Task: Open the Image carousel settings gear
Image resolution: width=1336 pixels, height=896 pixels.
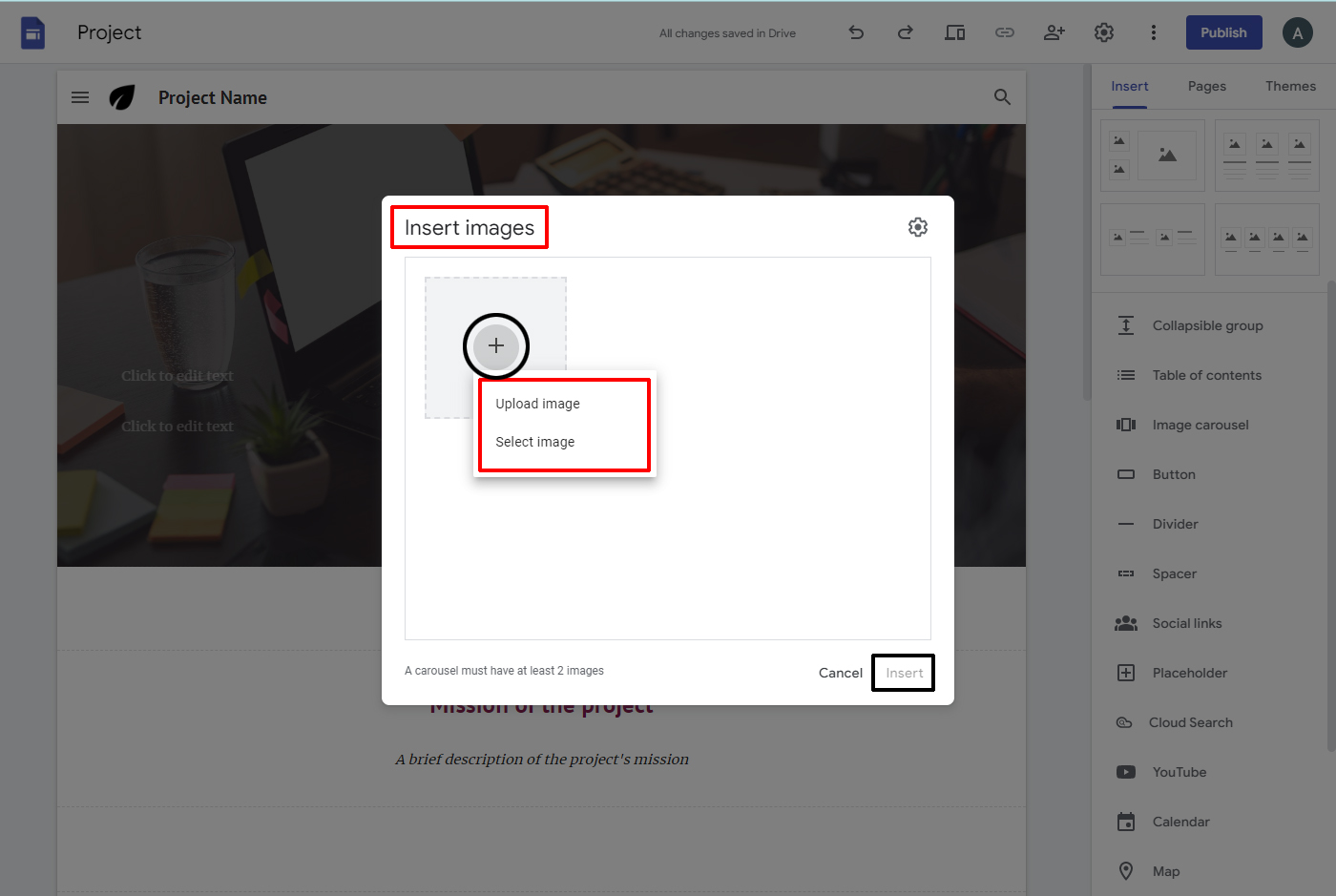Action: tap(917, 227)
